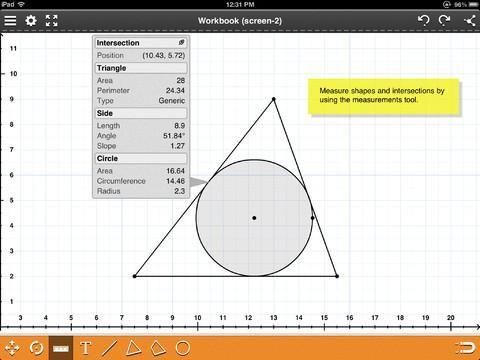
Task: Select the rotate tool
Action: pos(36,348)
